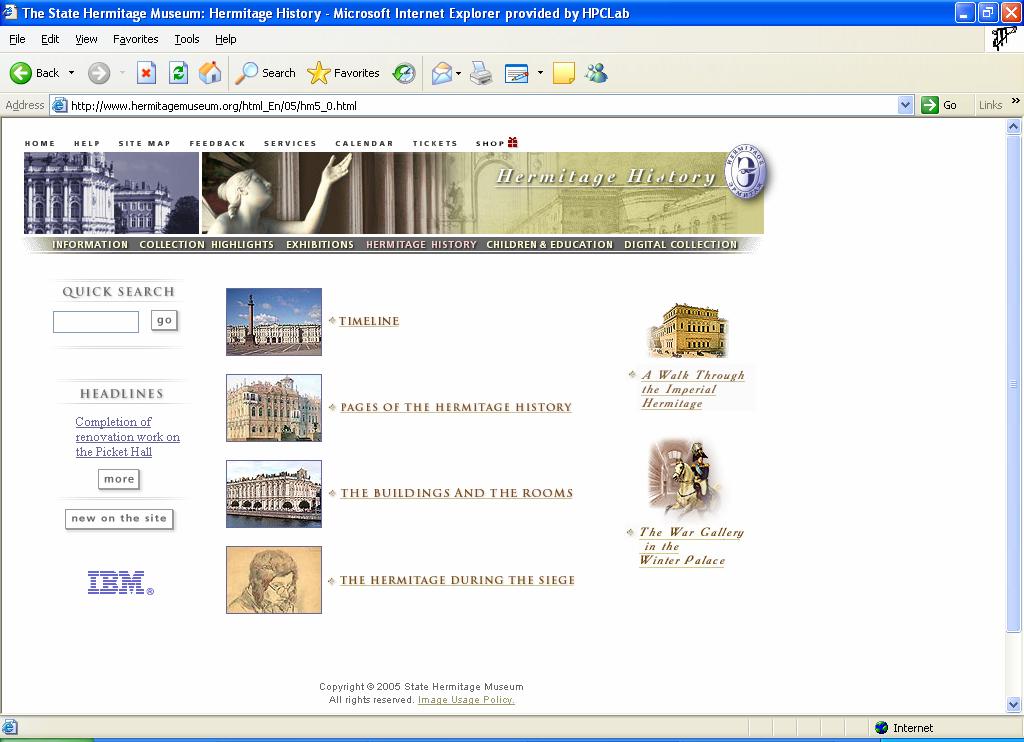Click the yellow note Discuss icon

click(564, 73)
